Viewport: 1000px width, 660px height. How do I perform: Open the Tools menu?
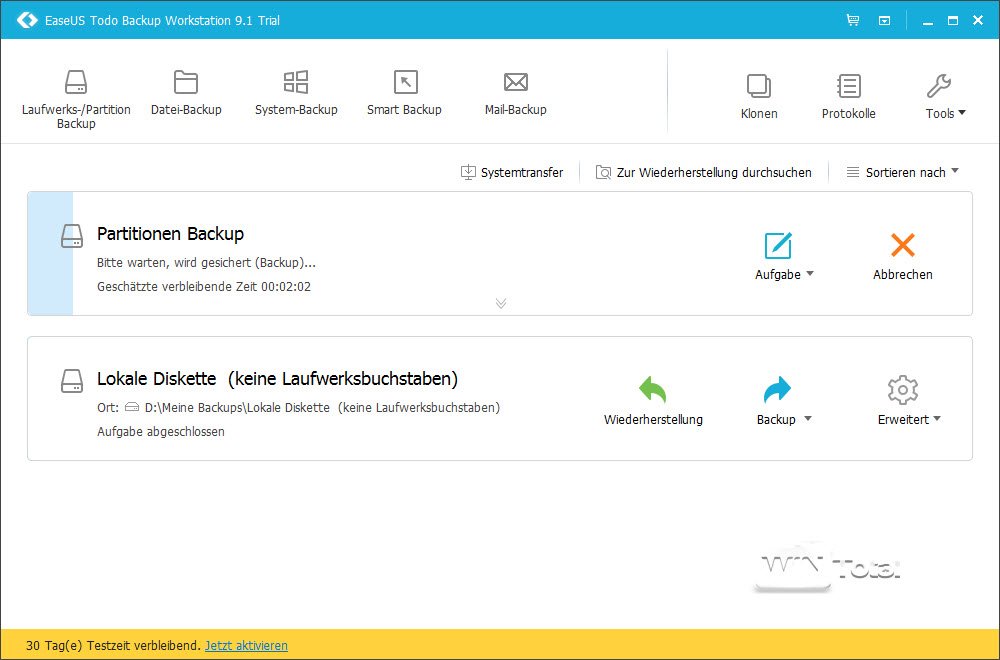tap(945, 97)
